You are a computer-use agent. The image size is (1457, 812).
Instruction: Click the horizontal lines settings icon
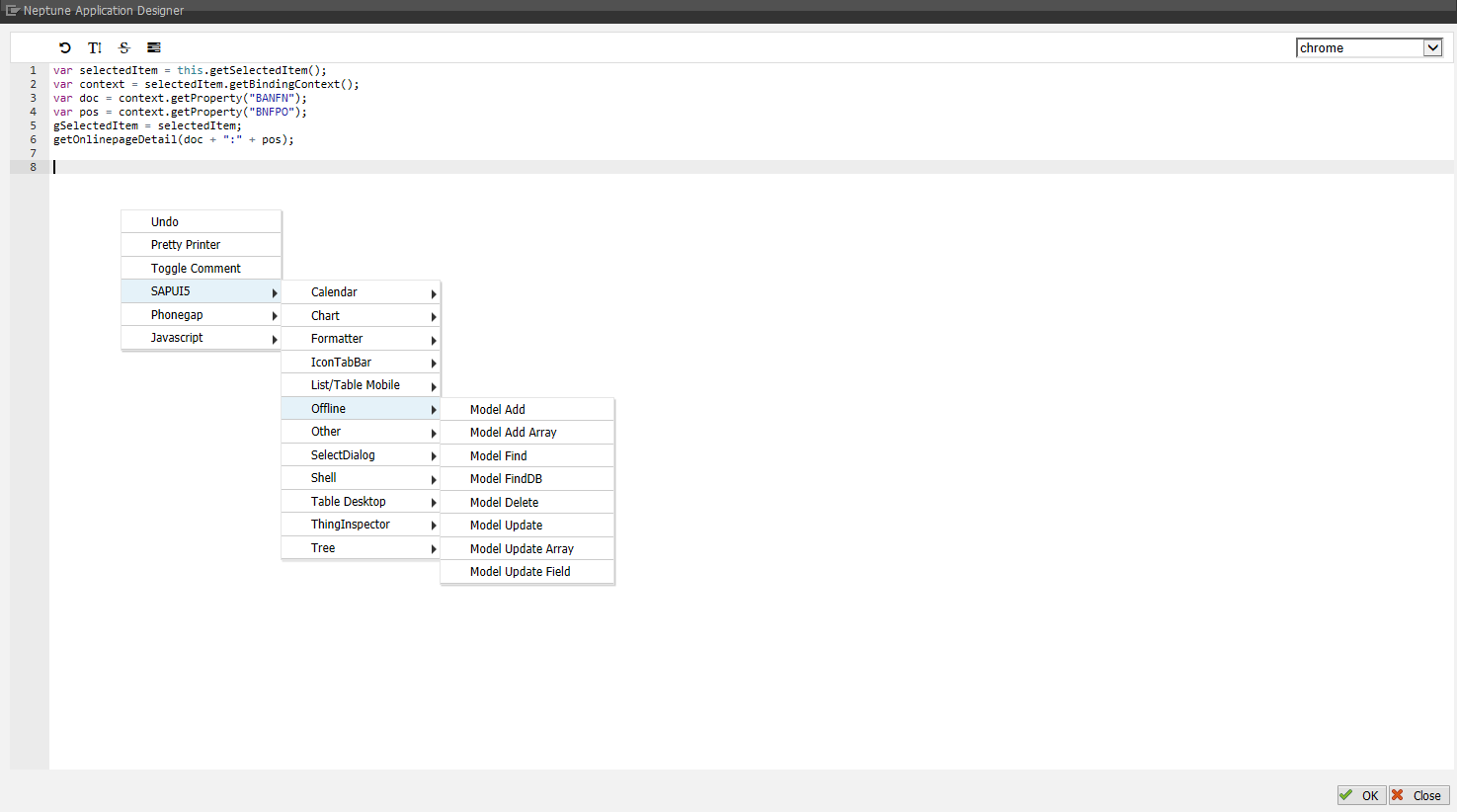click(153, 46)
